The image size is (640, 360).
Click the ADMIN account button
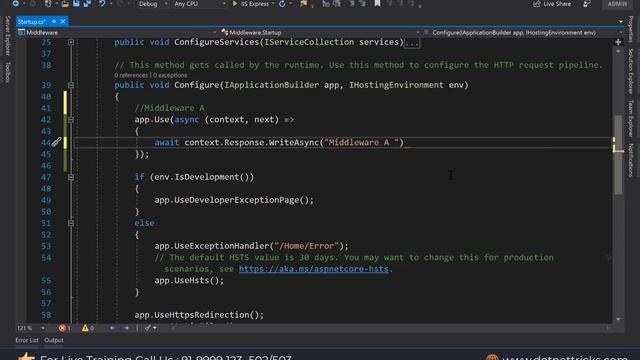[617, 4]
